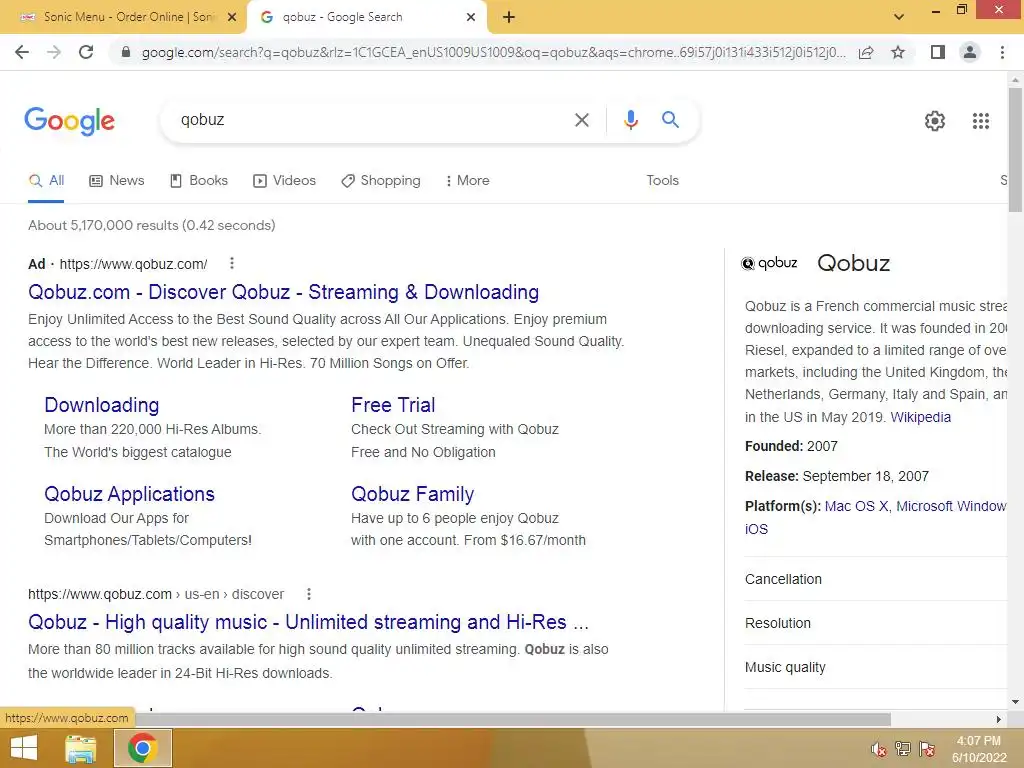The image size is (1024, 768).
Task: Open the Qobuz Family sitelink
Action: click(x=413, y=494)
